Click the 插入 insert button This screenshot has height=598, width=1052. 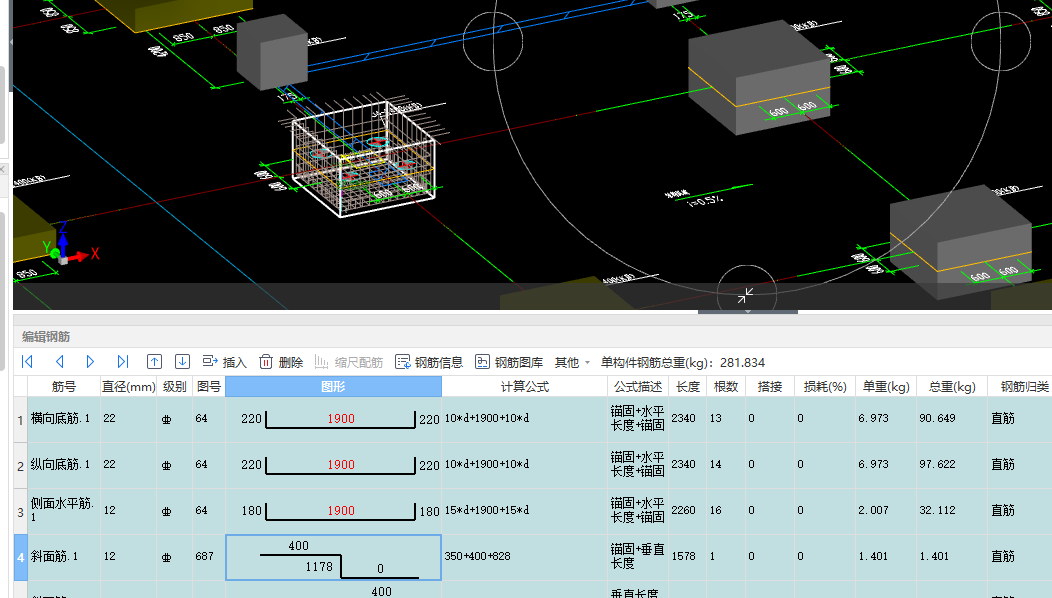tap(225, 362)
